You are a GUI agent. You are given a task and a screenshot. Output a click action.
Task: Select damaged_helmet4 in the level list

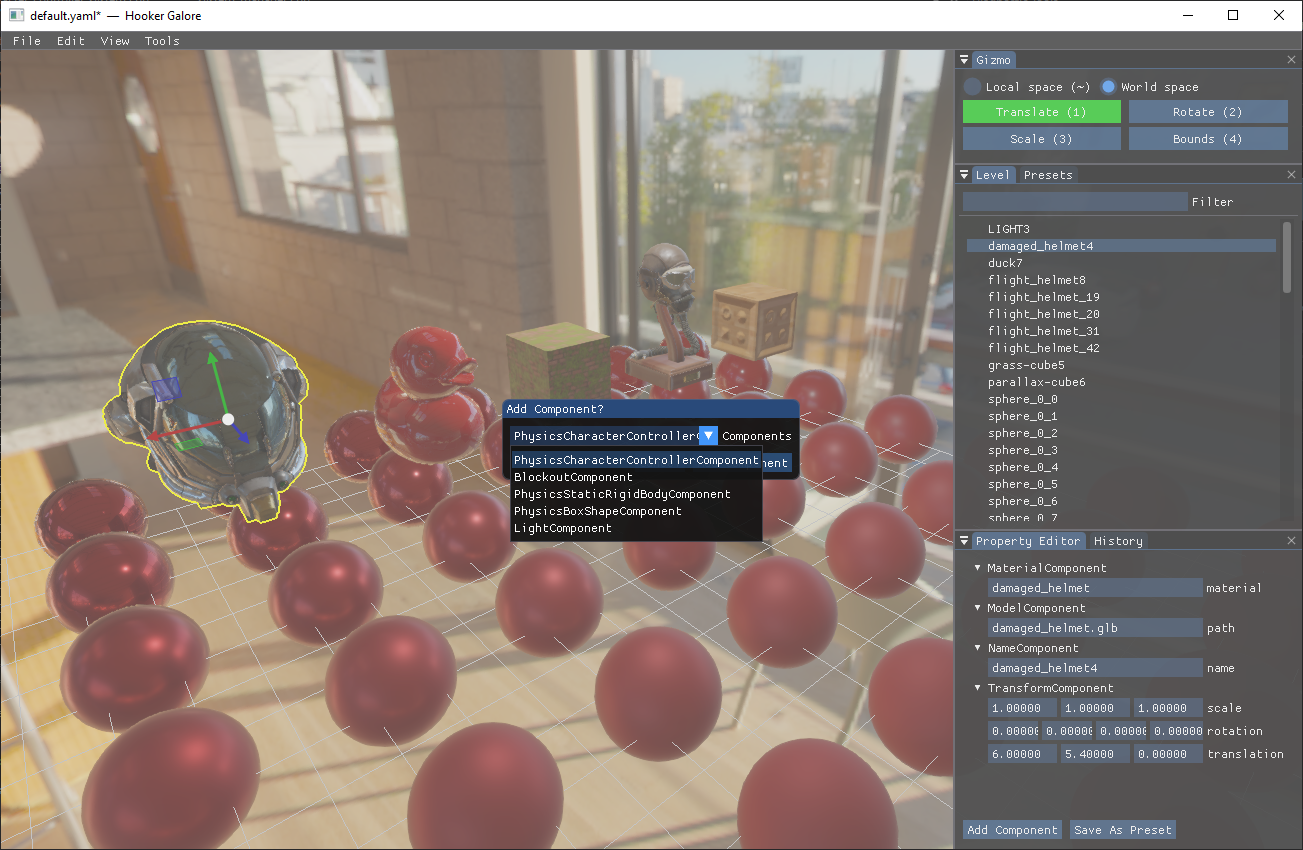click(1121, 246)
